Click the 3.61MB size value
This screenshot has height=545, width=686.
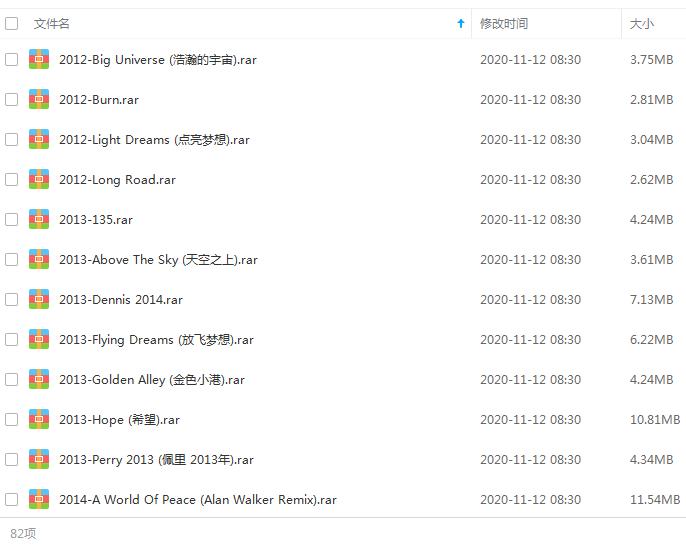651,260
